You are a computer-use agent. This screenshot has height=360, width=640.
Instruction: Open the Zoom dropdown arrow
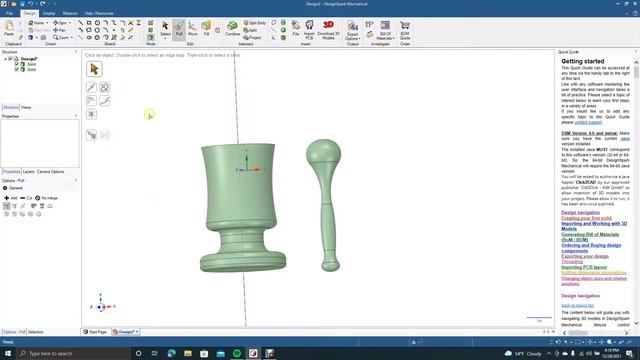71,38
